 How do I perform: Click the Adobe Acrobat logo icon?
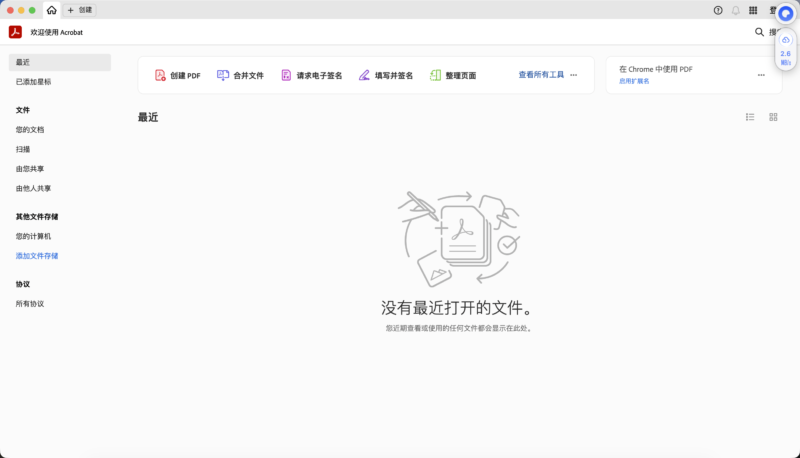15,32
